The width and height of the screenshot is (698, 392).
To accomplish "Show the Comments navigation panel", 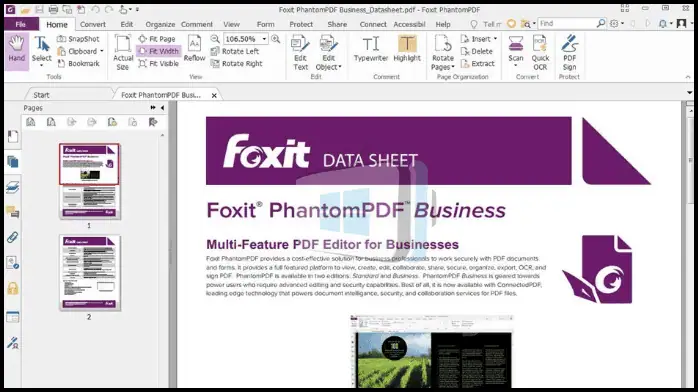I will (x=12, y=212).
